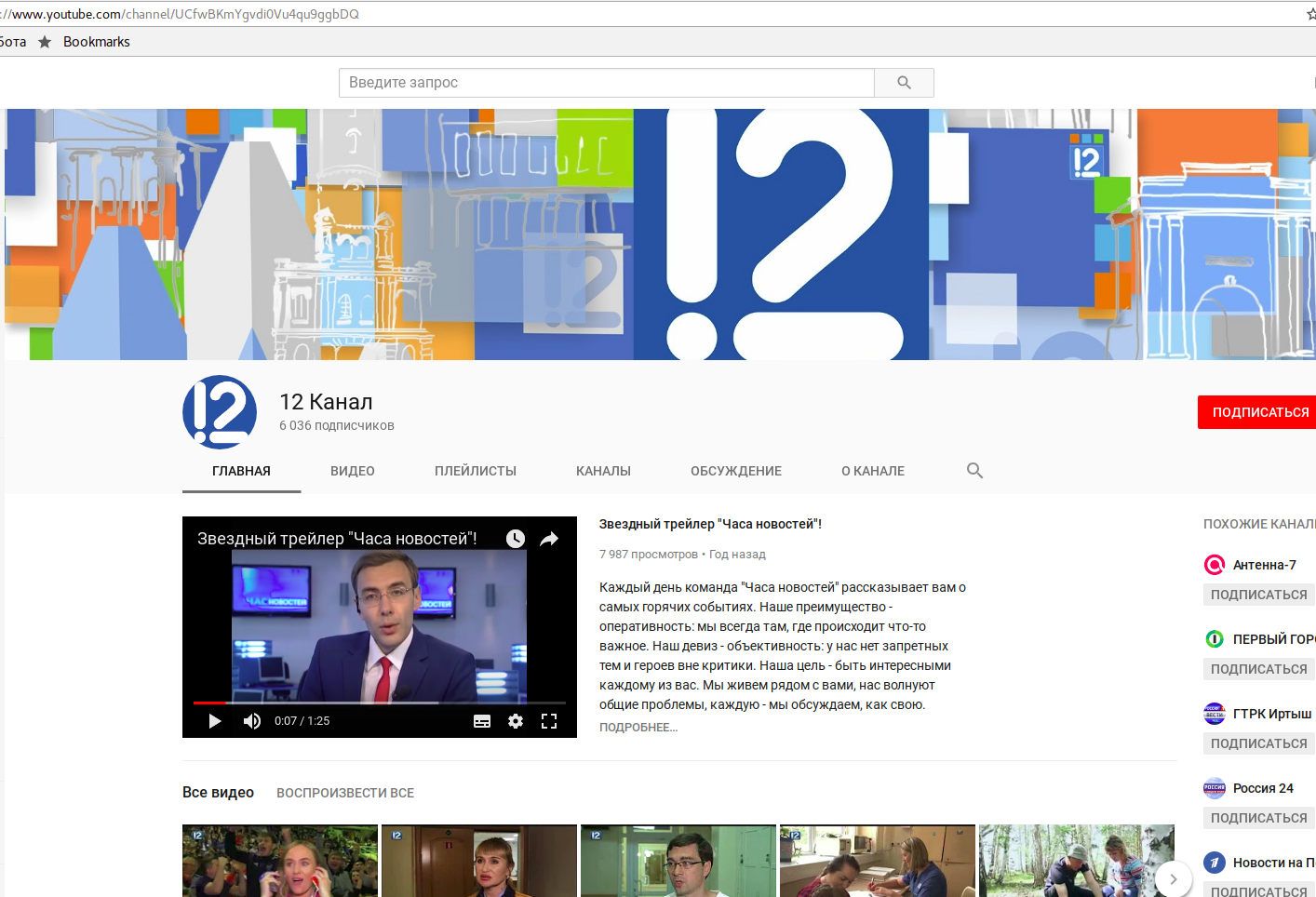The height and width of the screenshot is (897, 1316).
Task: Open the video title link Звездный трейлер
Action: click(x=710, y=524)
